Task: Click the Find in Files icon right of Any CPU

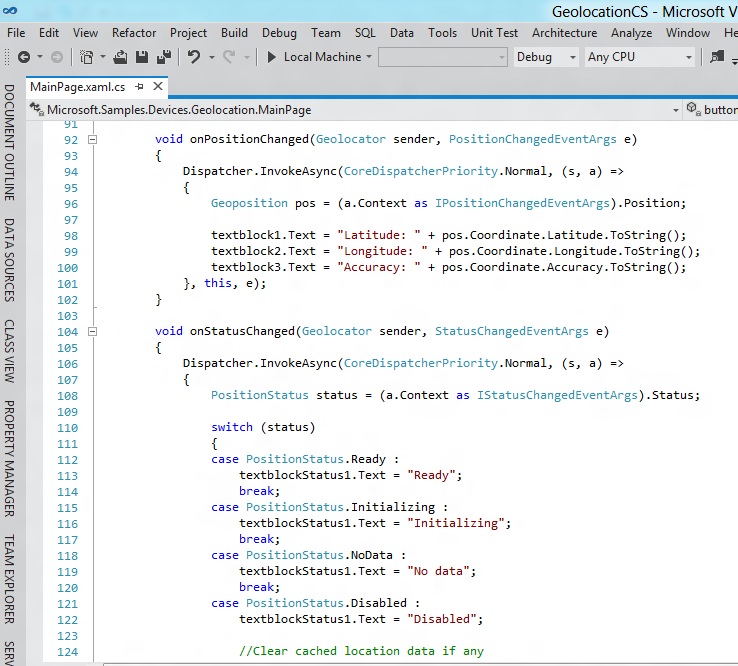Action: pos(717,57)
